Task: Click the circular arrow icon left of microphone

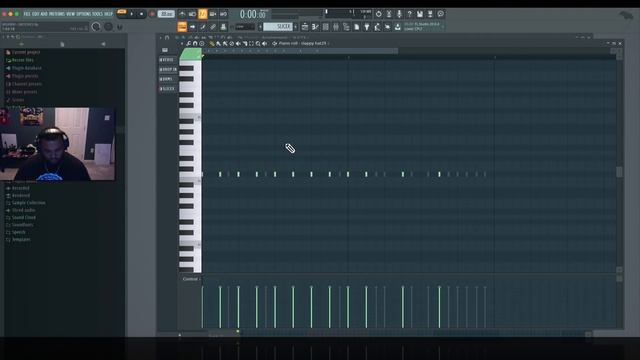Action: click(x=378, y=14)
